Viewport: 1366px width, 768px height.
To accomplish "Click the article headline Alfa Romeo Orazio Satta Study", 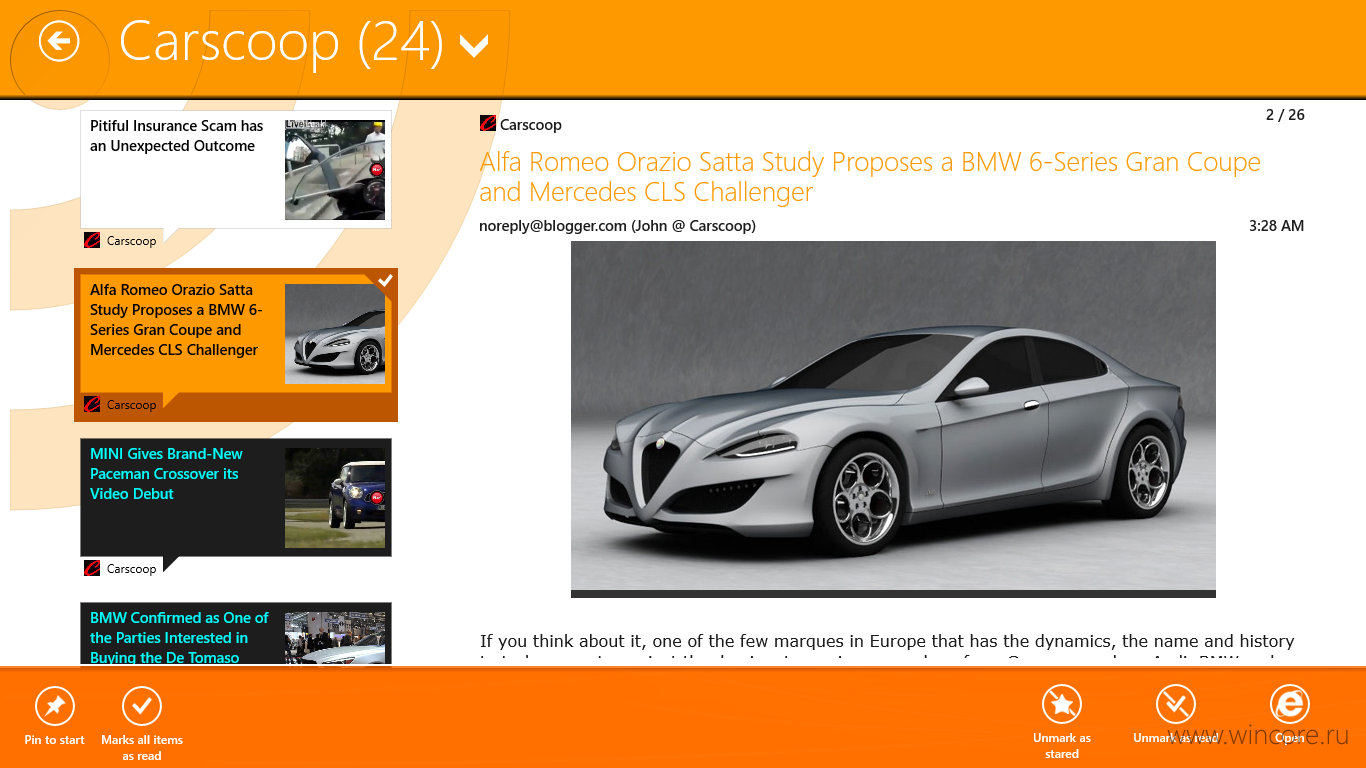I will click(x=870, y=177).
